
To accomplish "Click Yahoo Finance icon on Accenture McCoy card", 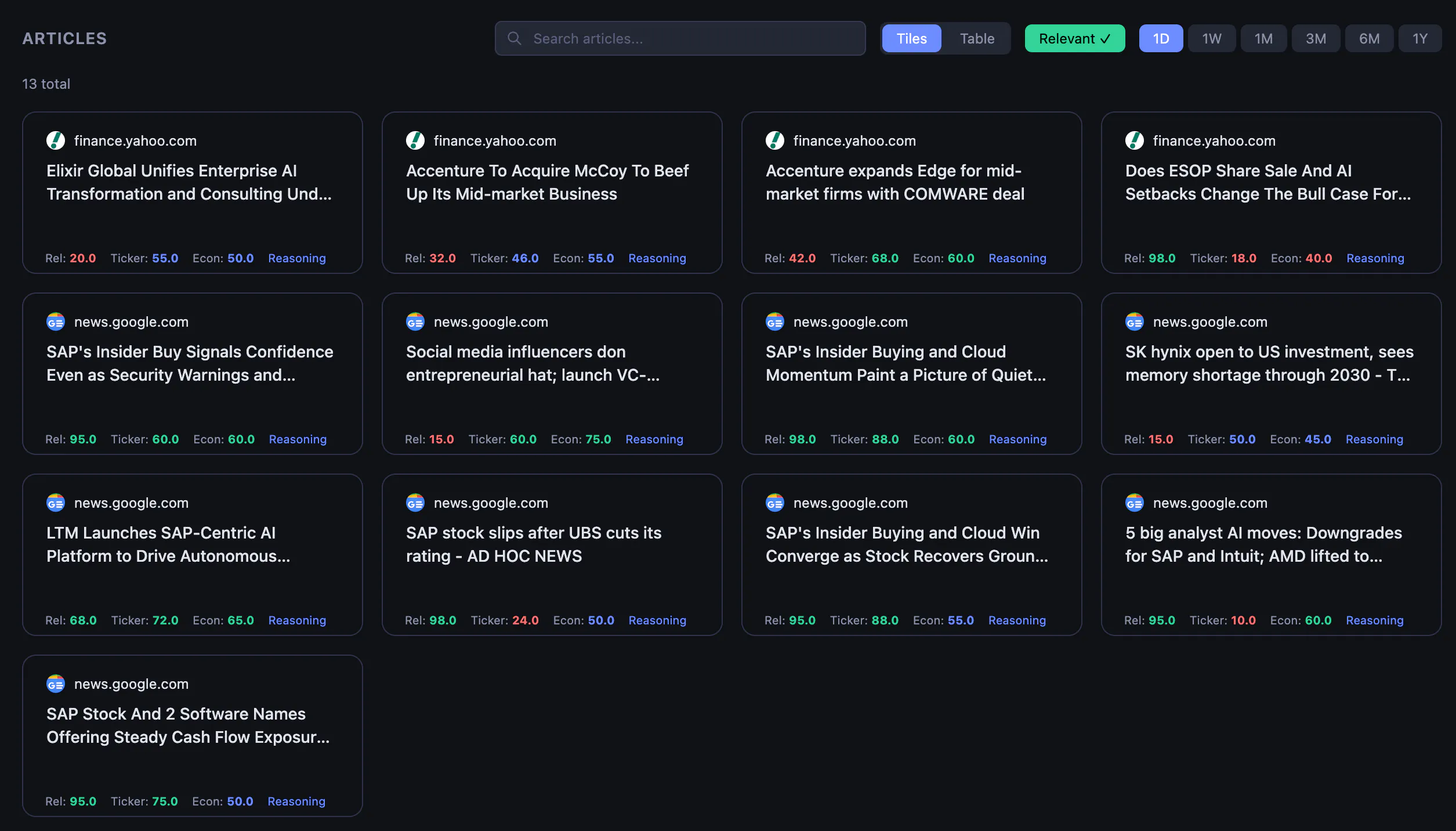I will (415, 140).
